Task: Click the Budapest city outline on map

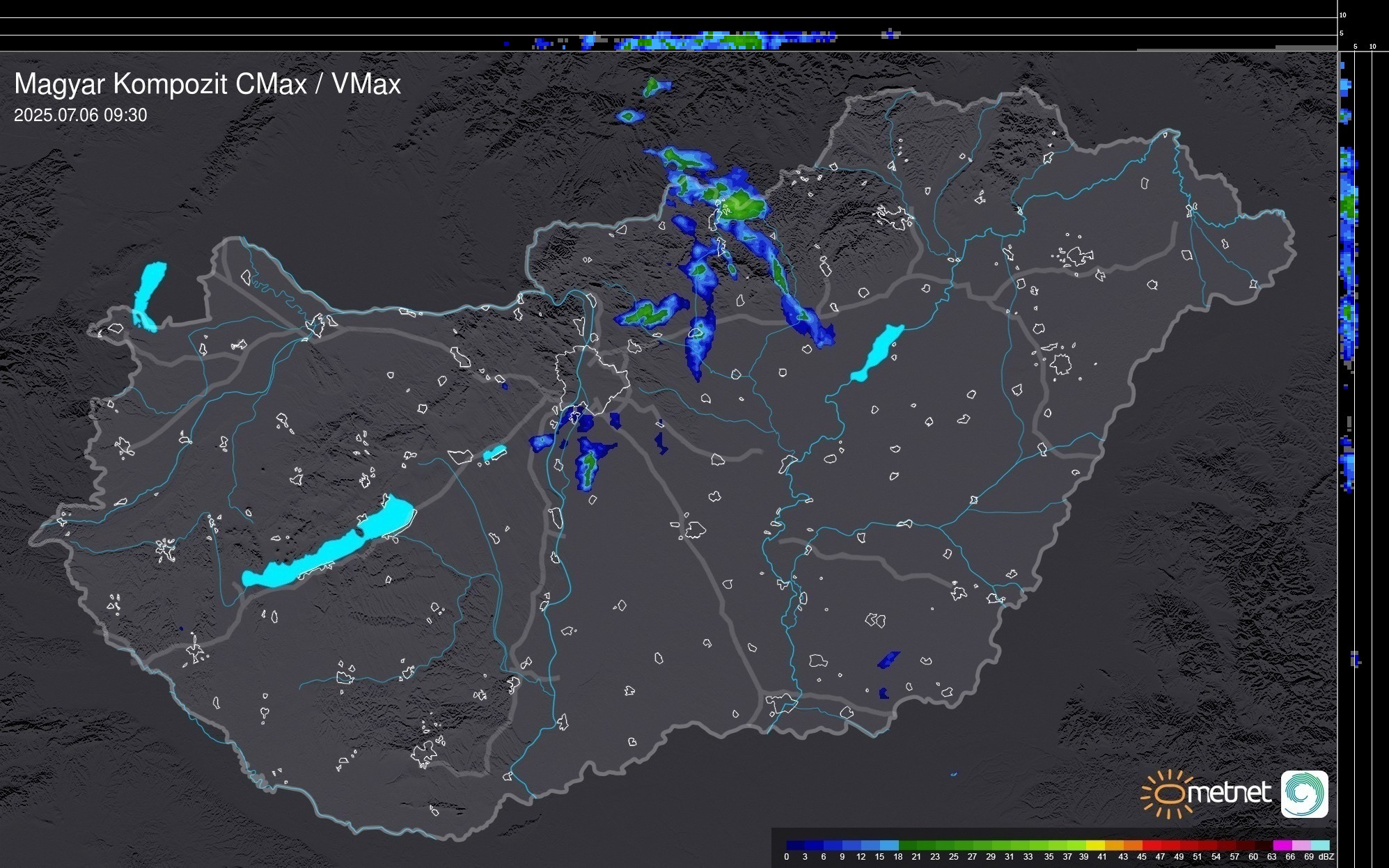Action: 592,379
